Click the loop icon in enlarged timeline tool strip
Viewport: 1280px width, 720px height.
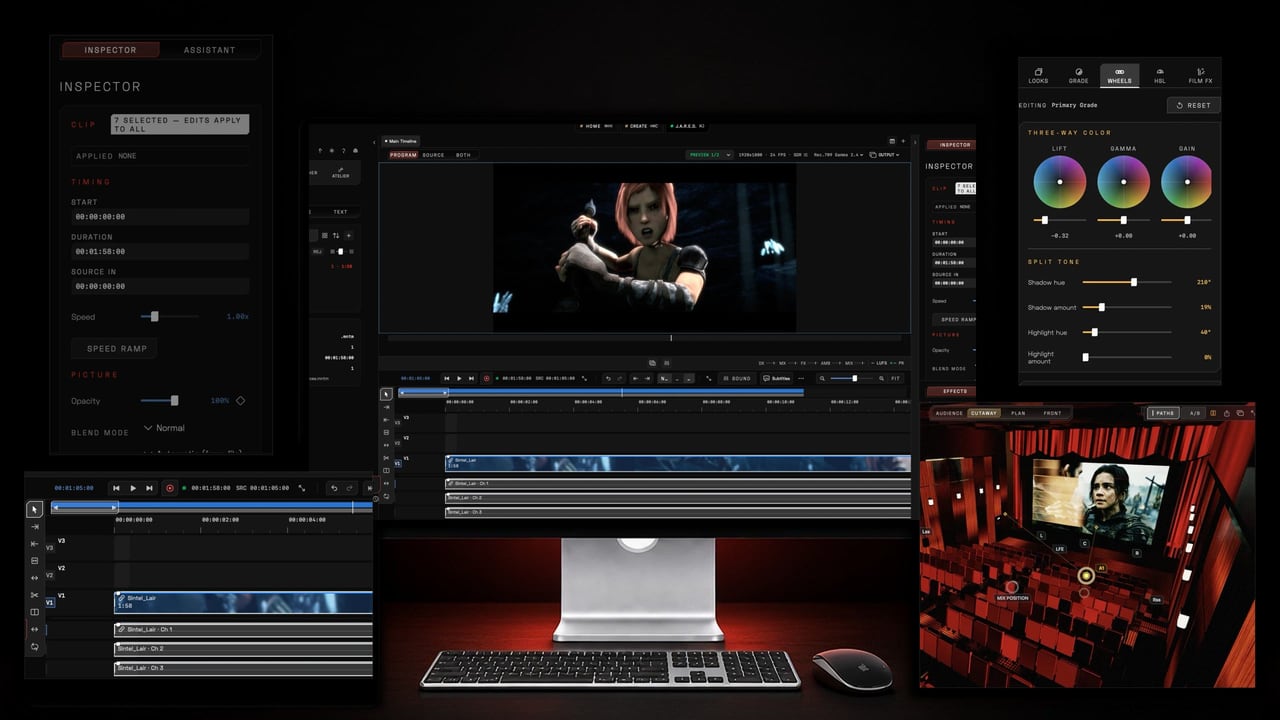pyautogui.click(x=35, y=646)
